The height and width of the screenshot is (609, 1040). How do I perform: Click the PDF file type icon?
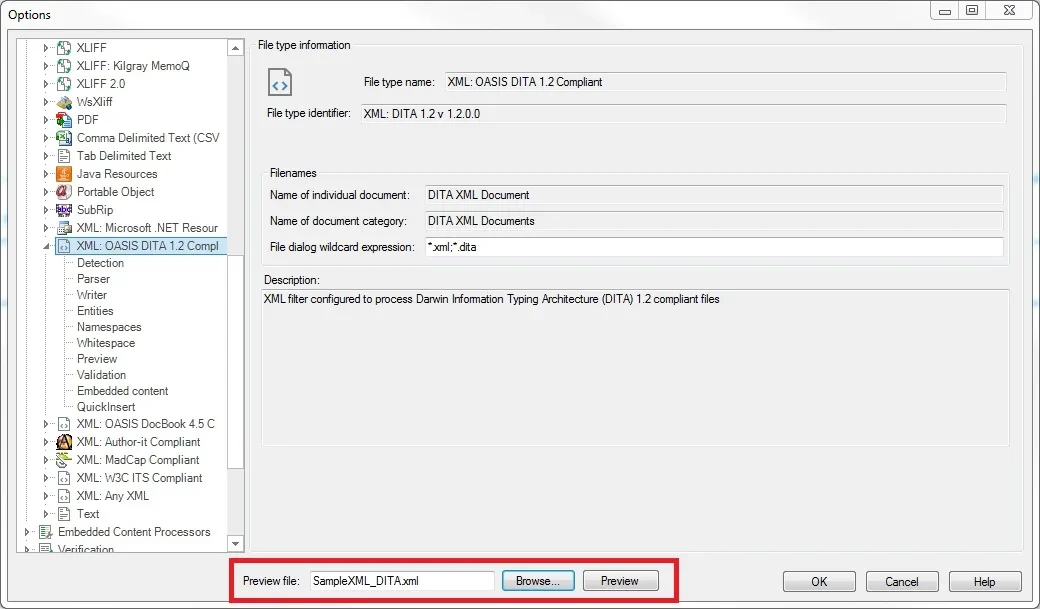tap(64, 119)
